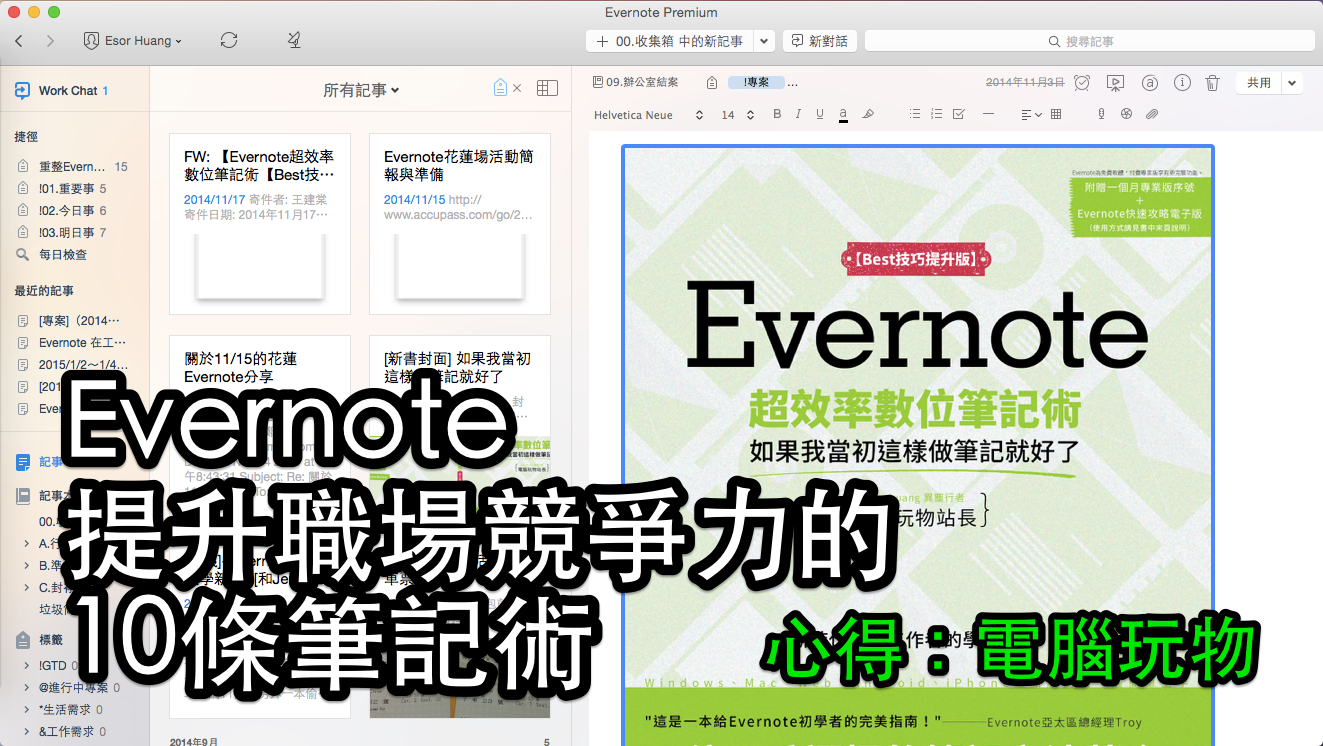Focus the 搜尋記事 search field
Viewport: 1323px width, 746px height.
click(x=1089, y=41)
